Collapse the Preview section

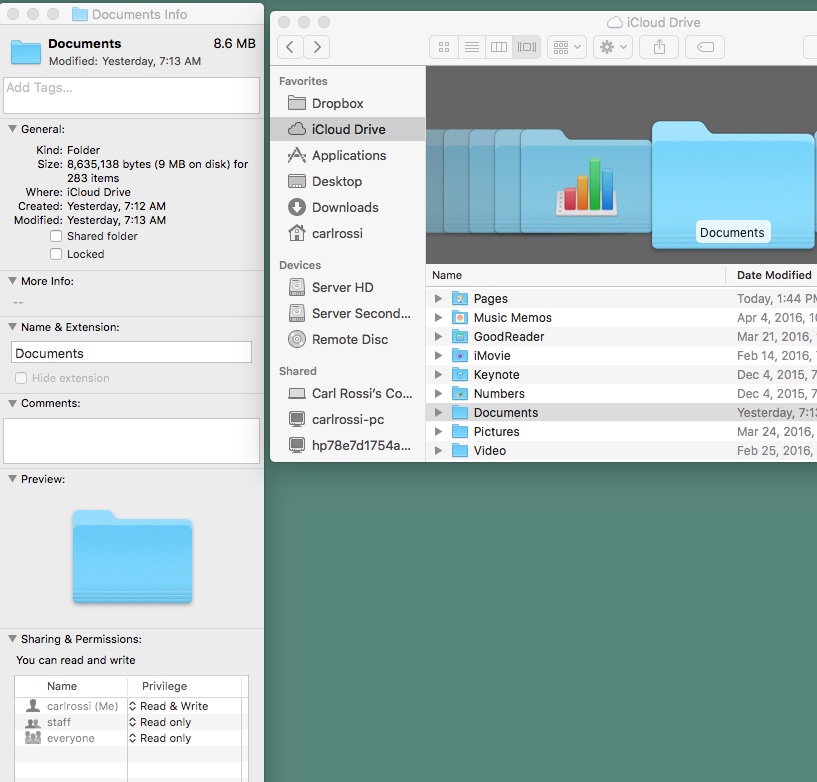[x=13, y=479]
